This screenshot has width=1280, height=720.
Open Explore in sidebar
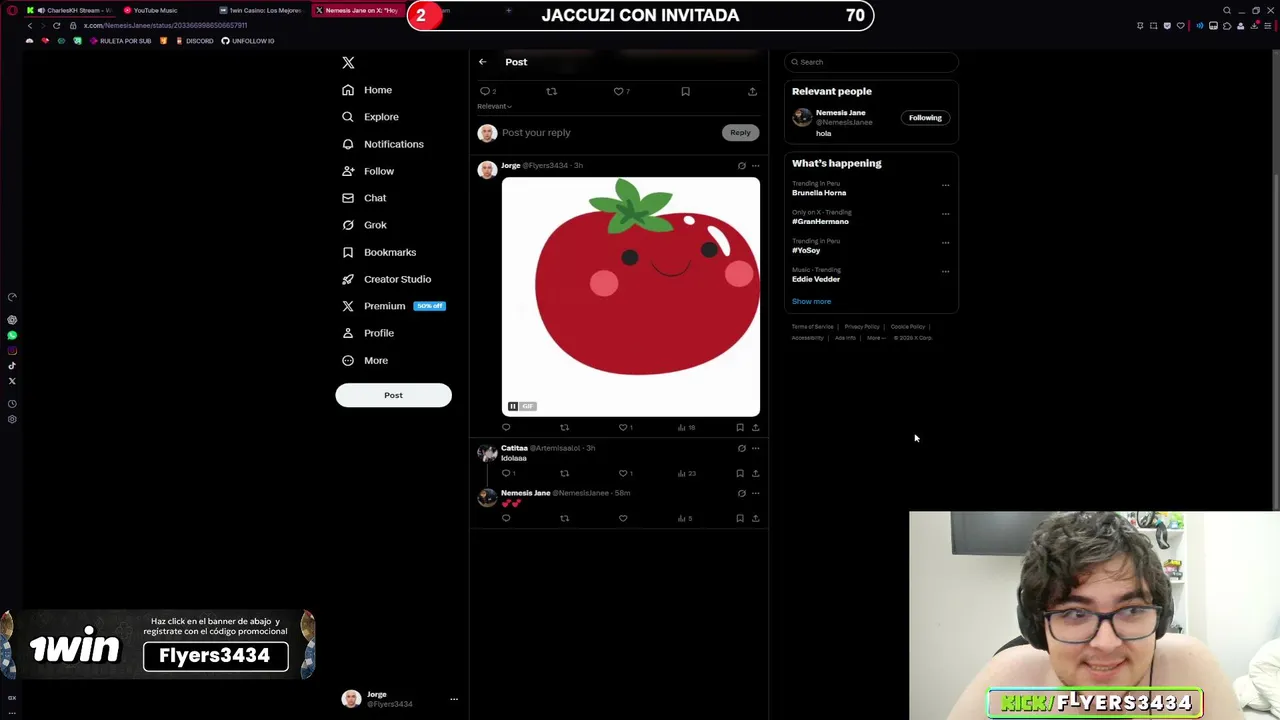370,117
